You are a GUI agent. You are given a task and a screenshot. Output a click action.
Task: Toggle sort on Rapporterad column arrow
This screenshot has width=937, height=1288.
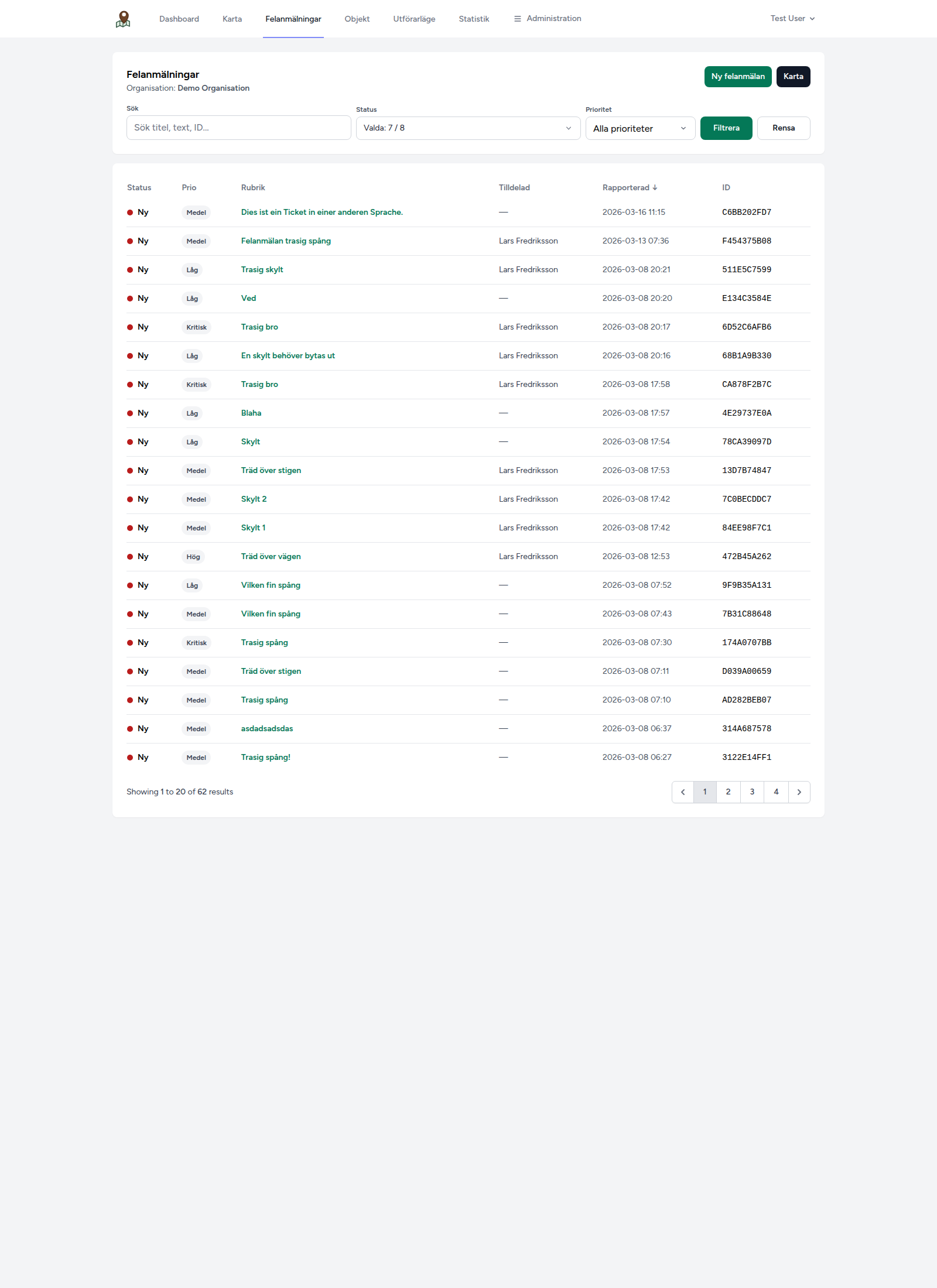(655, 188)
